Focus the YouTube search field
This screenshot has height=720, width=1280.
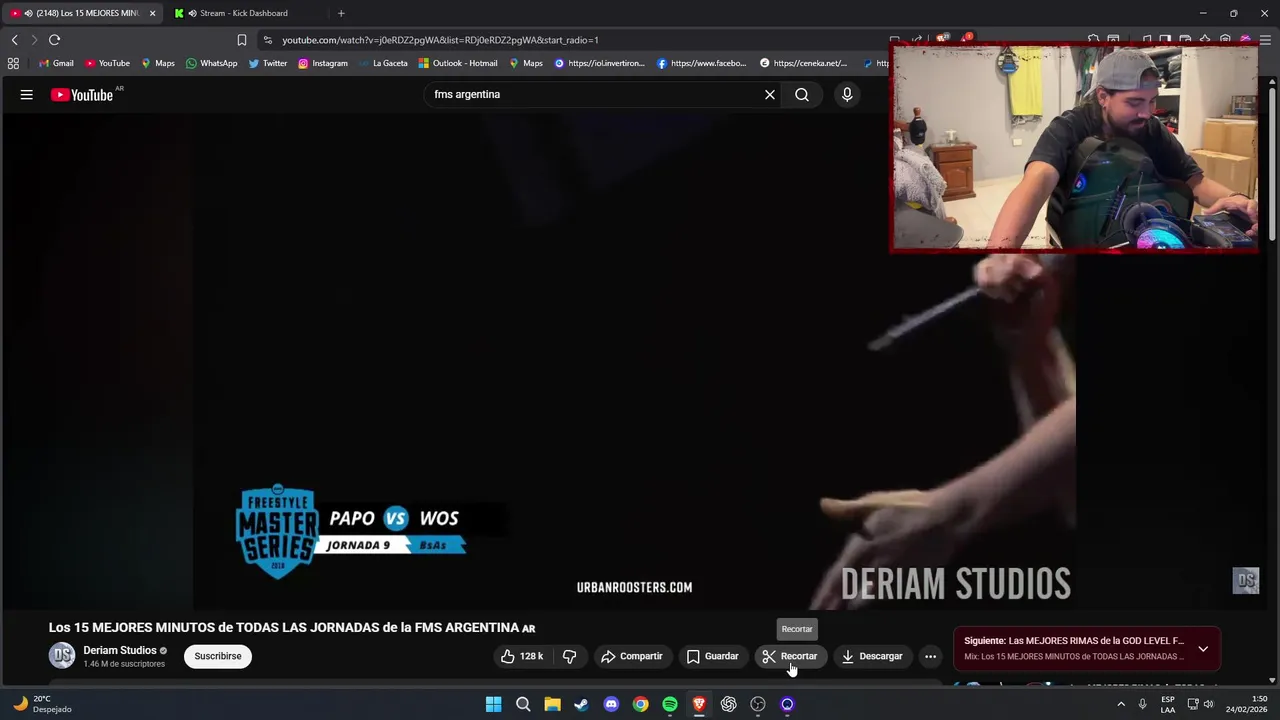[x=595, y=95]
